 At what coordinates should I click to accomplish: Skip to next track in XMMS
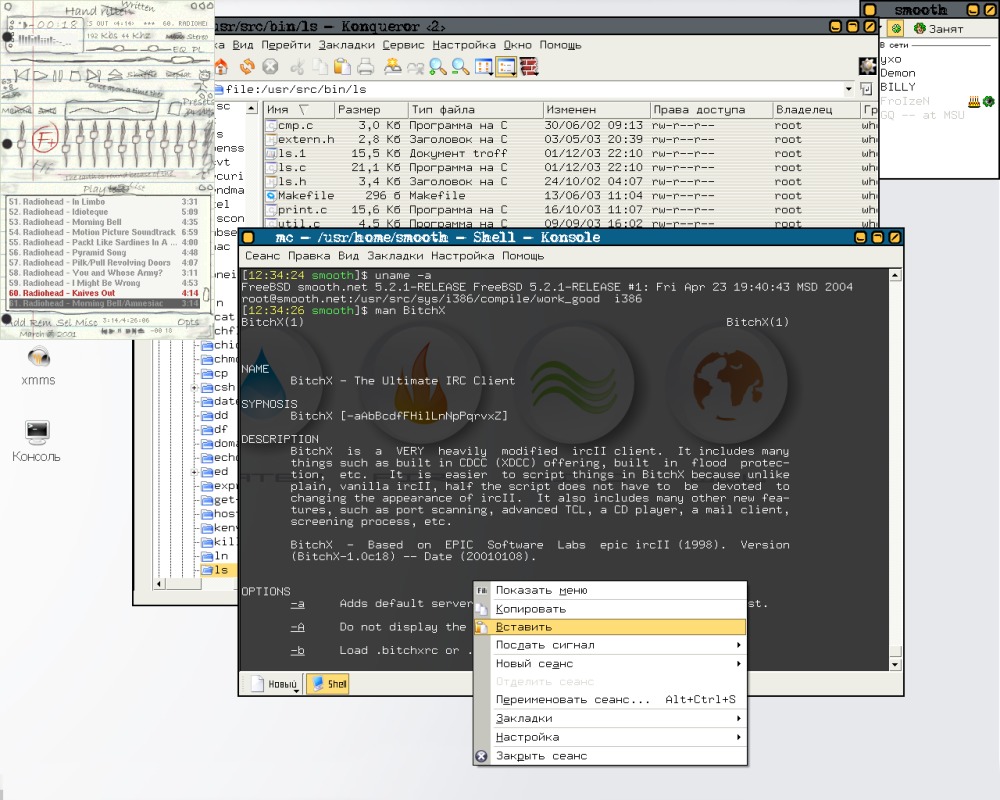click(x=93, y=75)
